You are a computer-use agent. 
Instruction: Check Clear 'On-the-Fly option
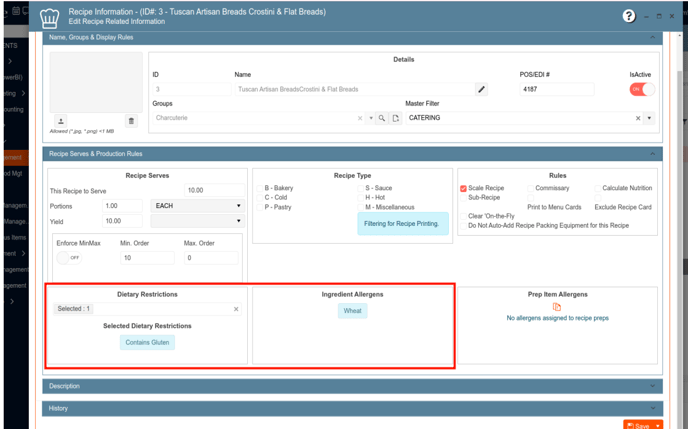(463, 216)
